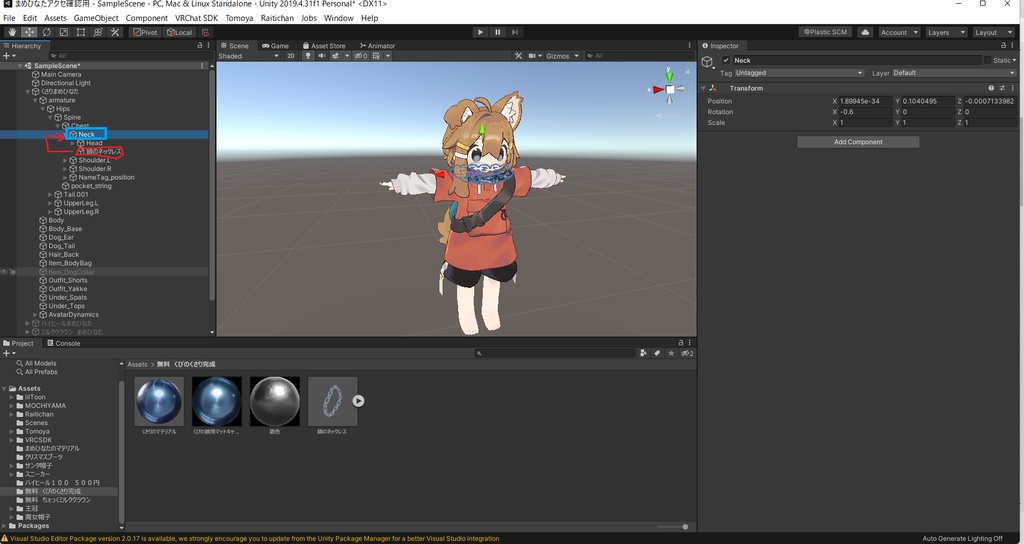Screen dimensions: 1024x544
Task: Click the Add Component button
Action: tap(858, 142)
